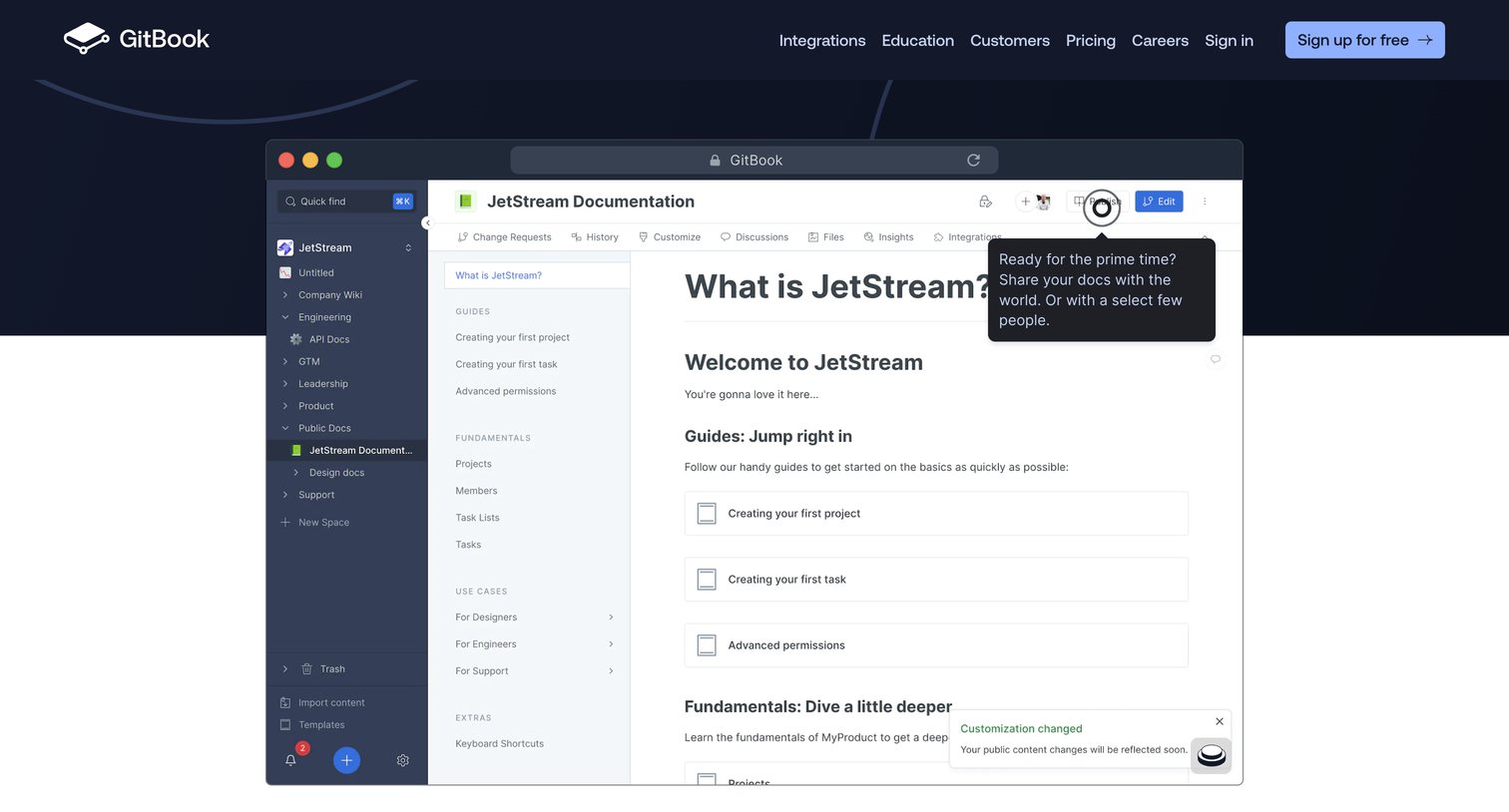Click the lock-with-pencil visibility icon

coord(985,202)
